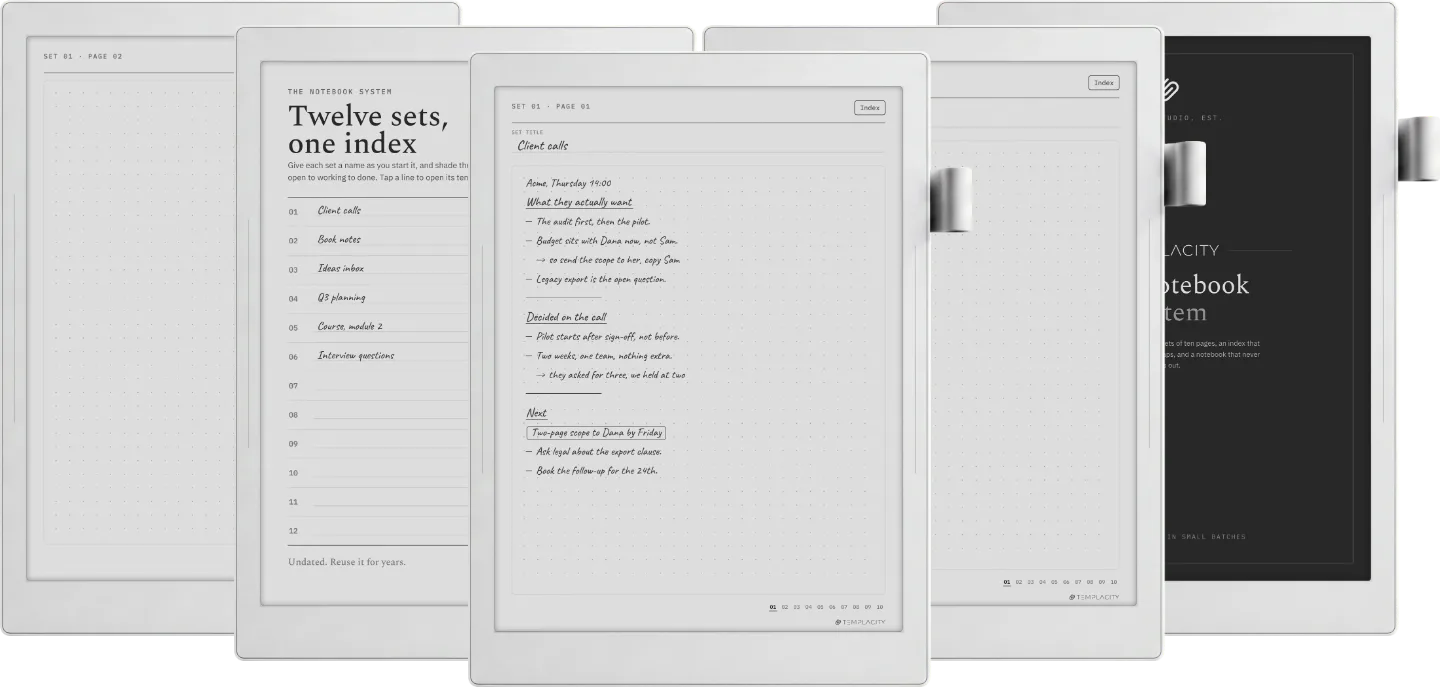
Task: Open index line 04 Q3 planning
Action: pos(378,298)
